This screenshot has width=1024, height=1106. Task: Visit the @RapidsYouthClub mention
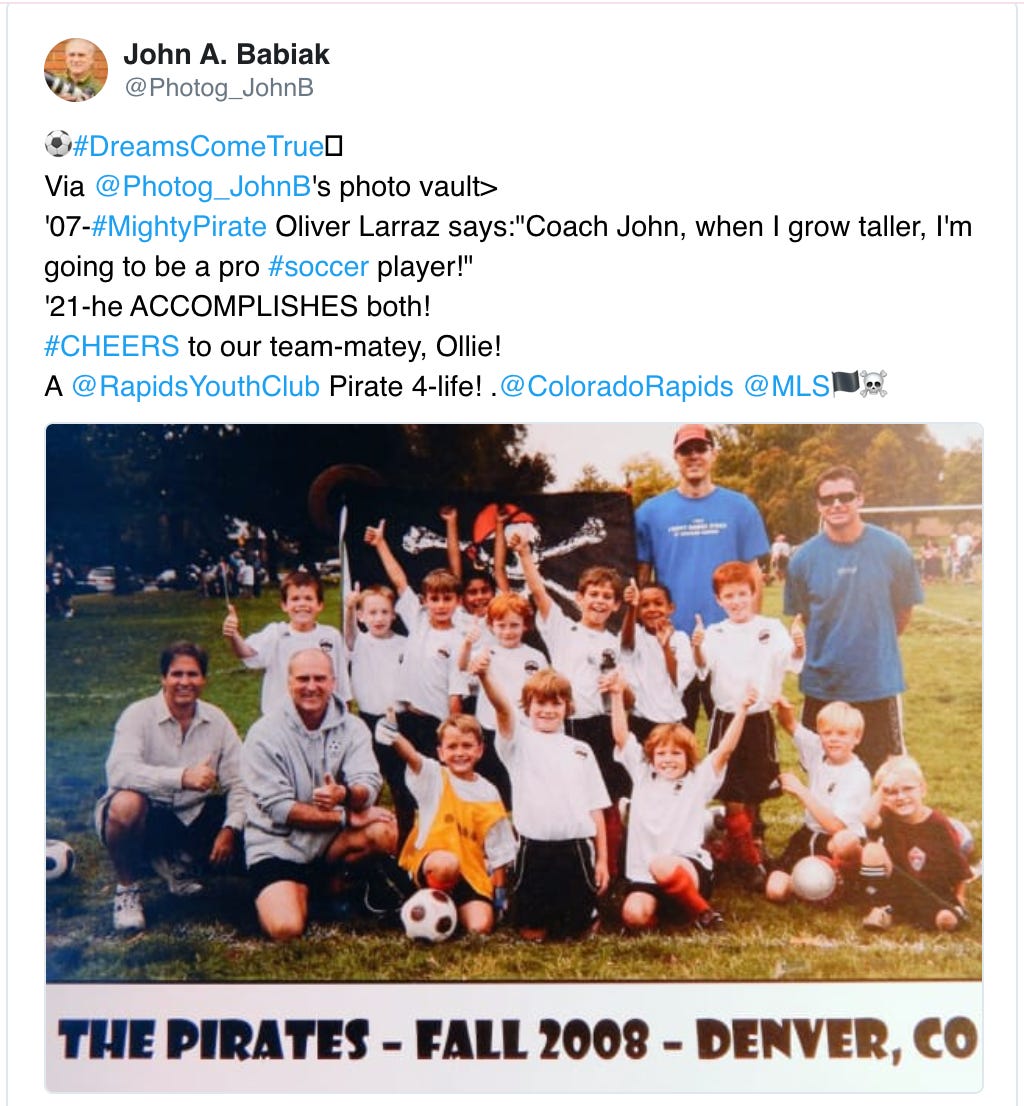coord(195,386)
